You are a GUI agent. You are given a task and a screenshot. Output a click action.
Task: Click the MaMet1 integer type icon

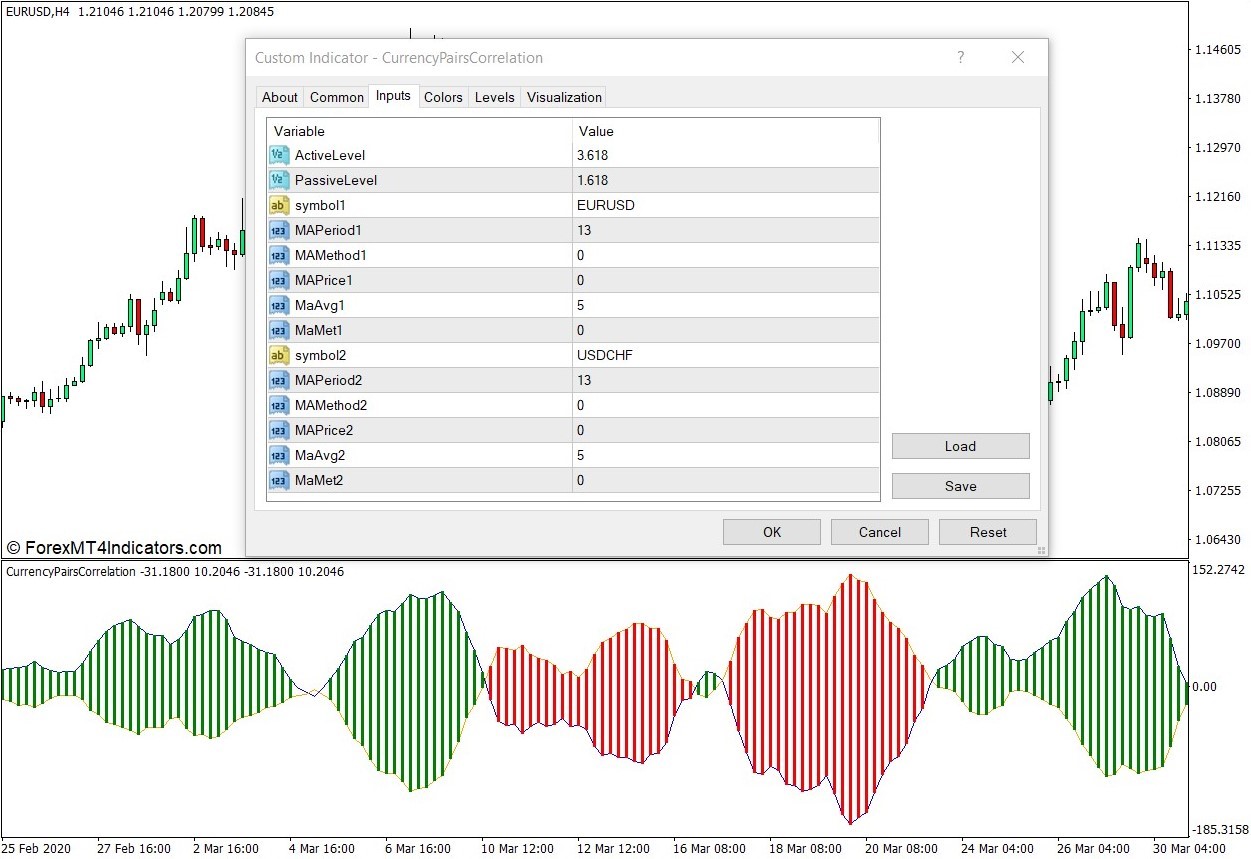pyautogui.click(x=279, y=330)
